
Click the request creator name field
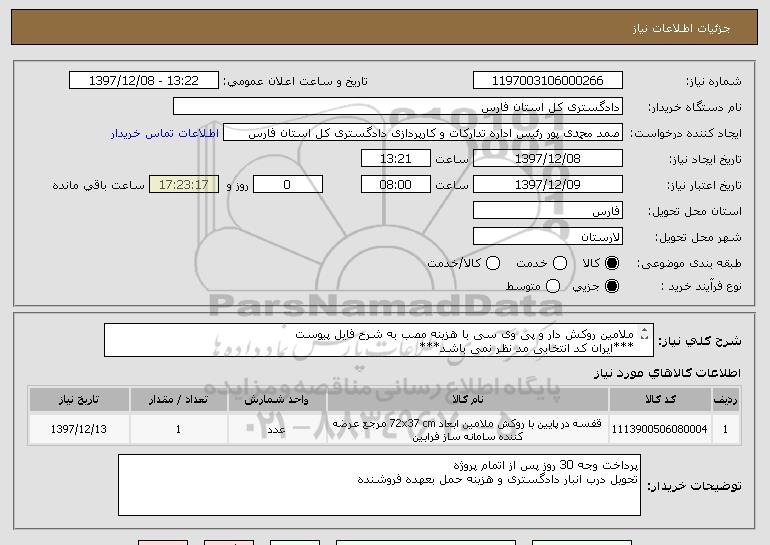tap(423, 133)
